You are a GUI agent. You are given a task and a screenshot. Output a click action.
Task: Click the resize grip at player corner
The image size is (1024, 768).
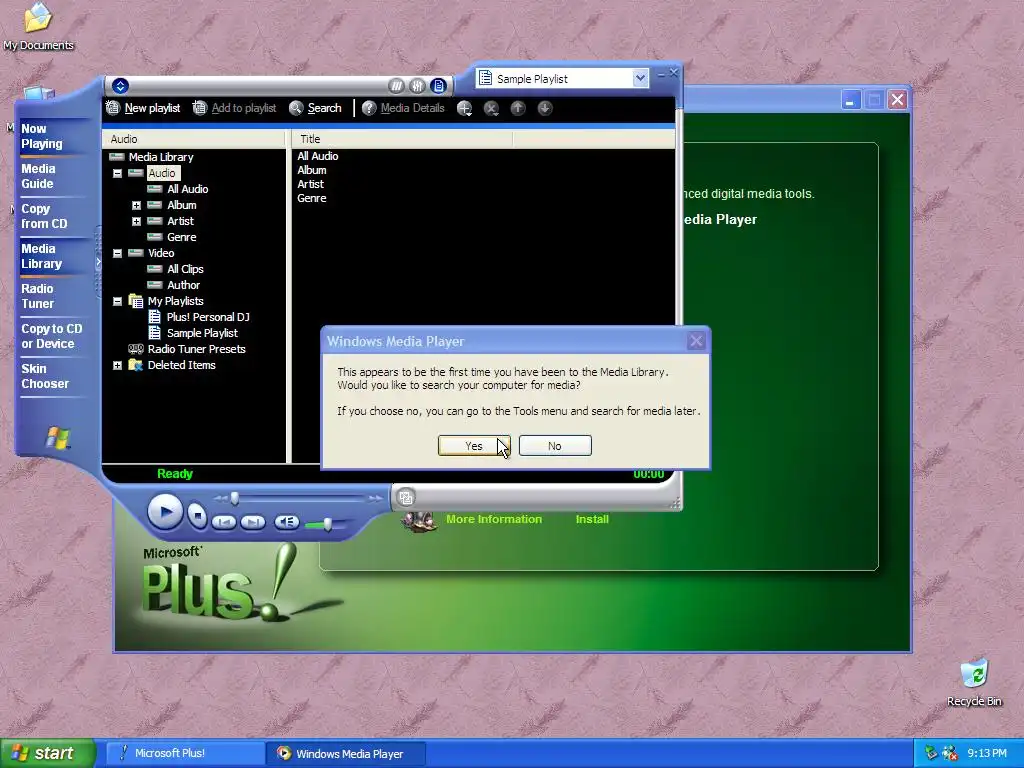click(x=675, y=503)
